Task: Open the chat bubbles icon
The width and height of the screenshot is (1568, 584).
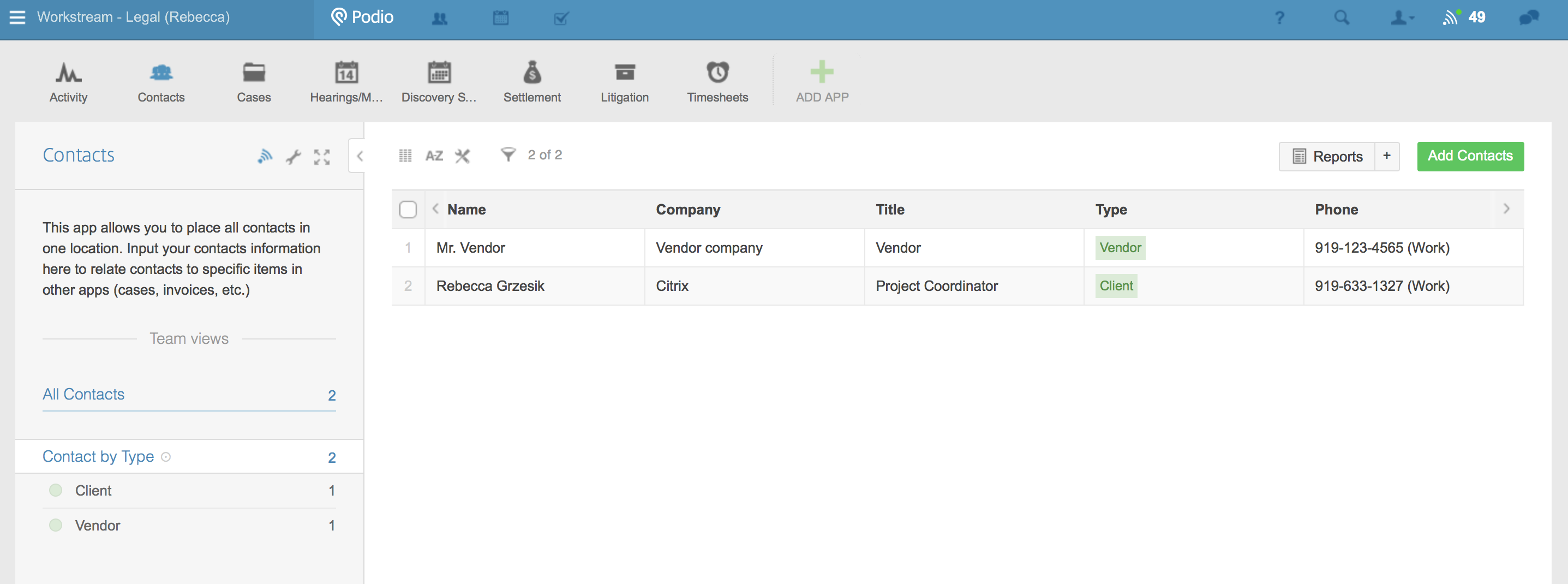Action: [1528, 17]
